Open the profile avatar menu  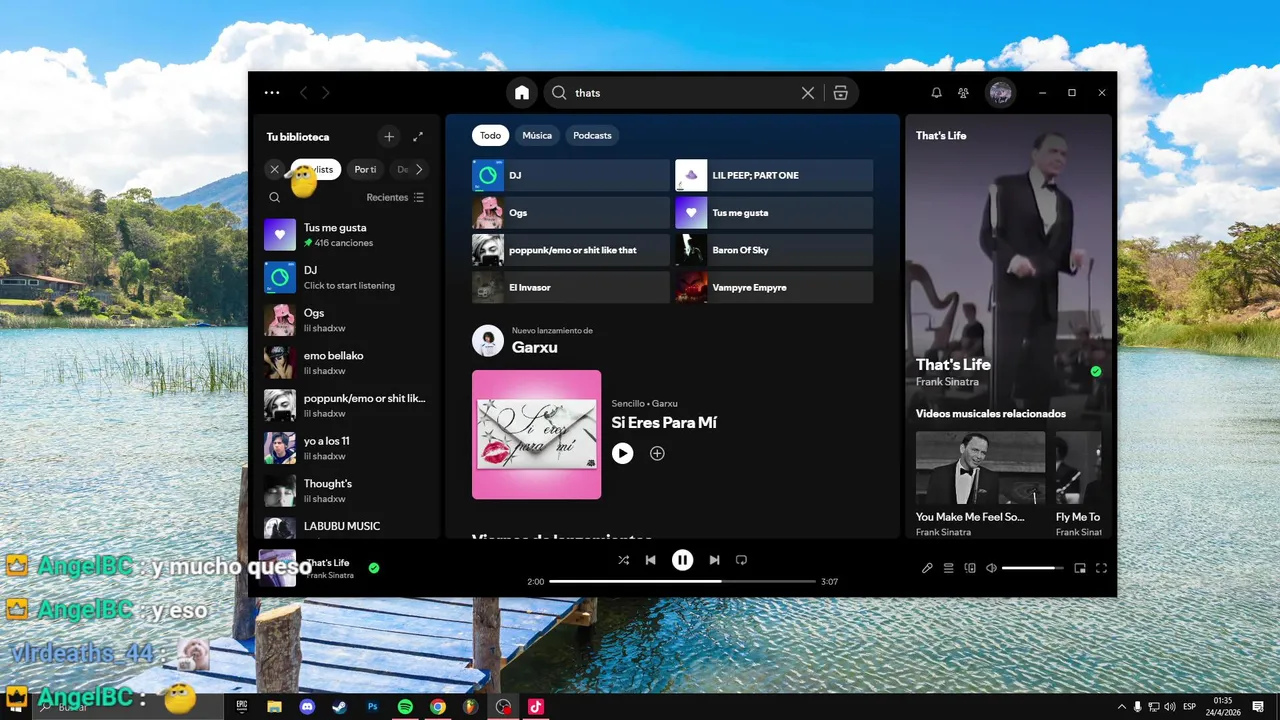click(x=1000, y=93)
